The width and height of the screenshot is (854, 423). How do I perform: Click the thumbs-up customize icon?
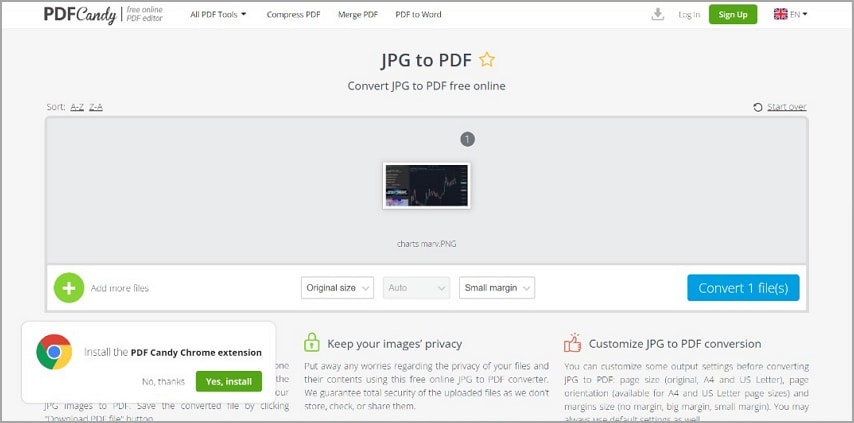click(x=572, y=342)
